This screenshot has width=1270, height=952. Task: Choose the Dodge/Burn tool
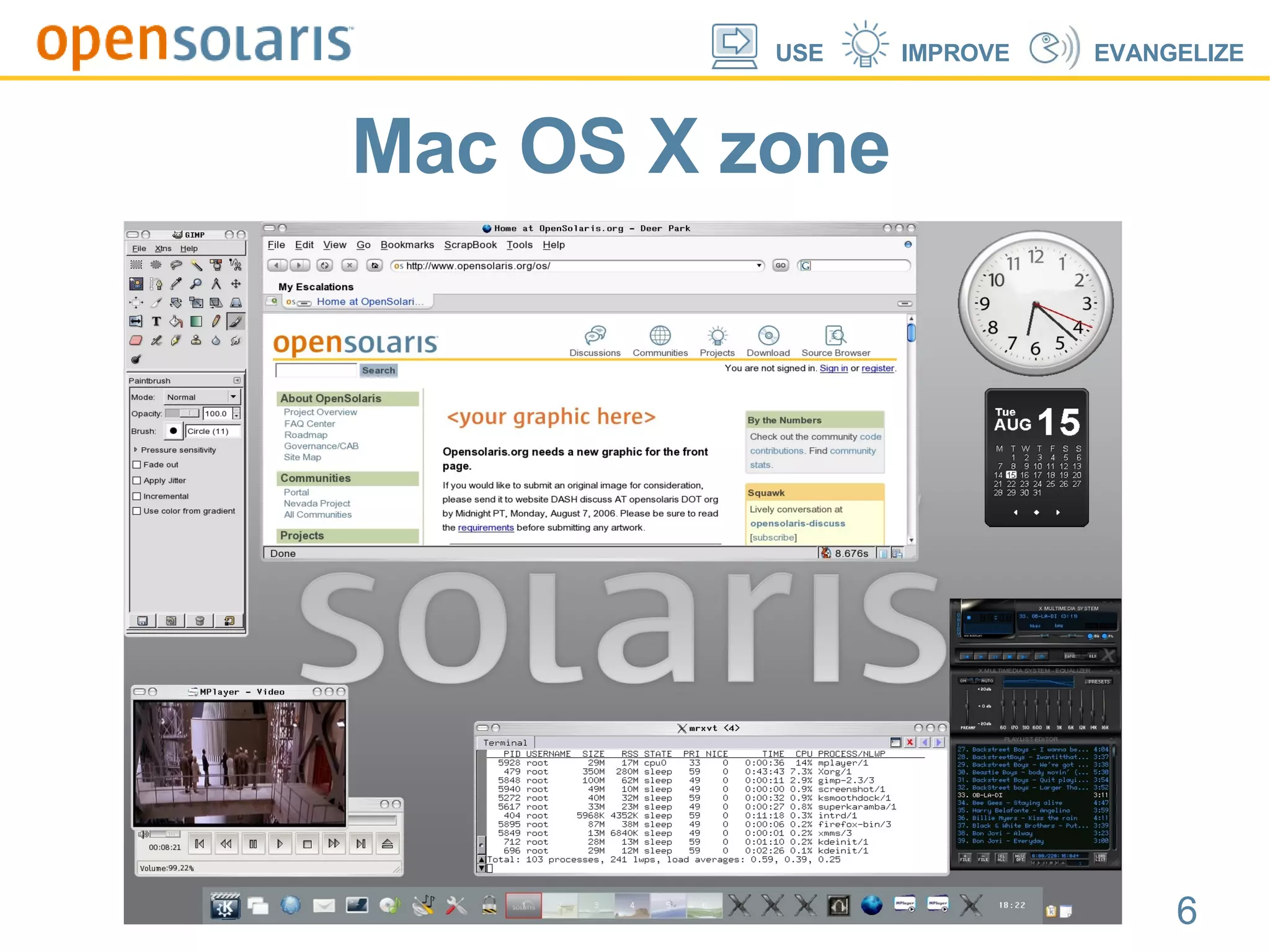(136, 359)
